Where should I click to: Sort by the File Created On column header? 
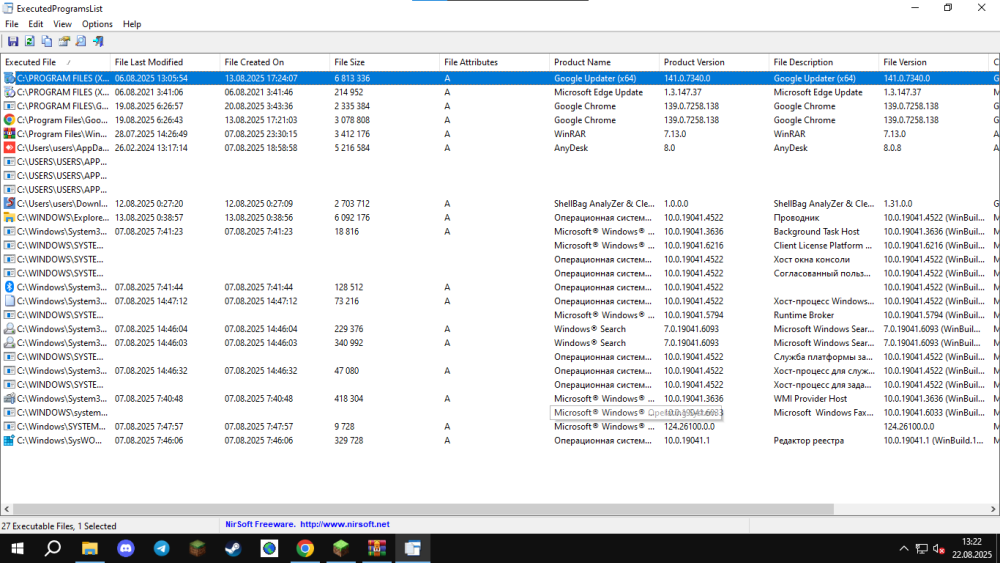[x=274, y=62]
